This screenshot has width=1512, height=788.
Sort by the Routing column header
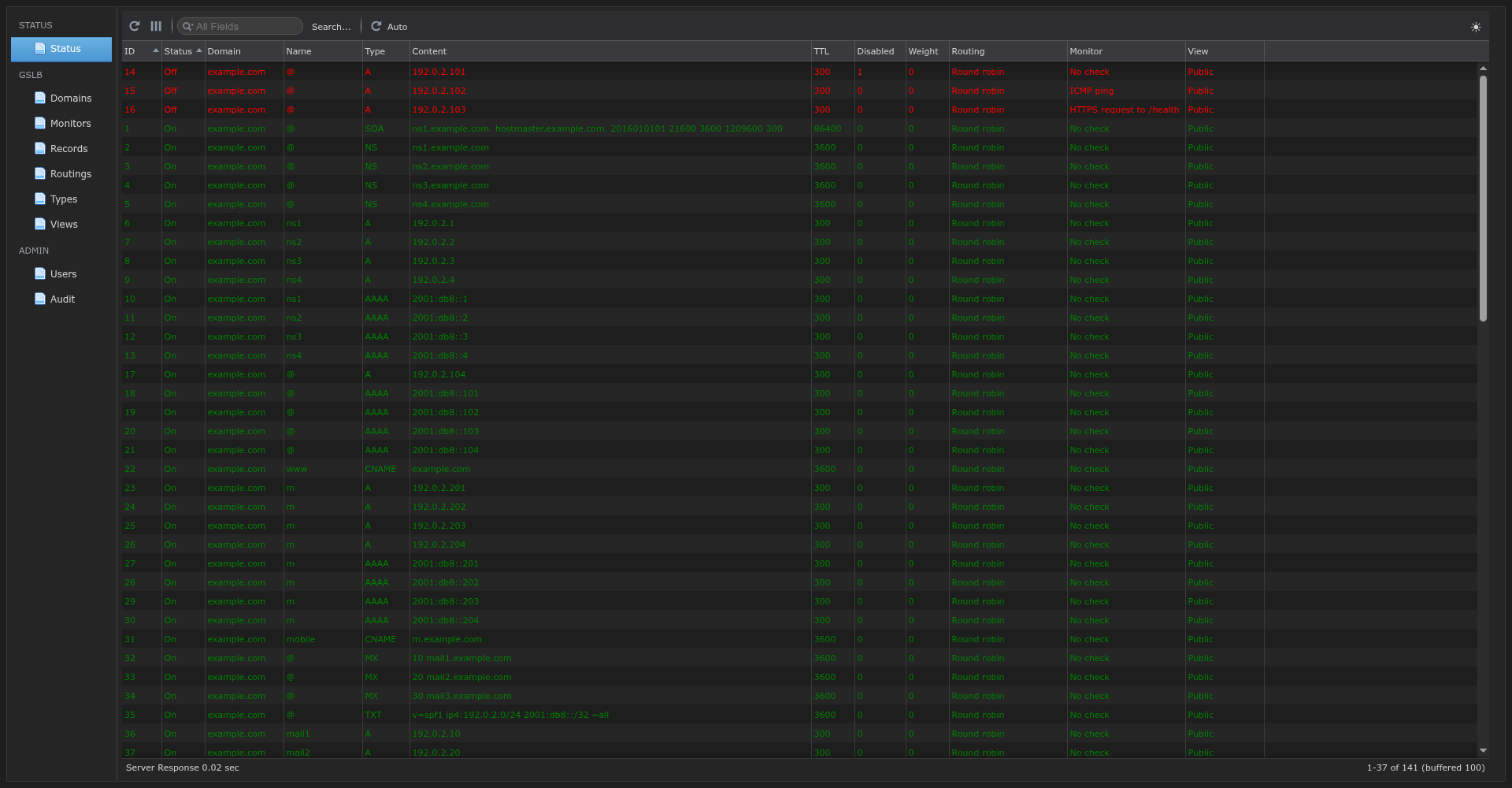tap(1008, 51)
